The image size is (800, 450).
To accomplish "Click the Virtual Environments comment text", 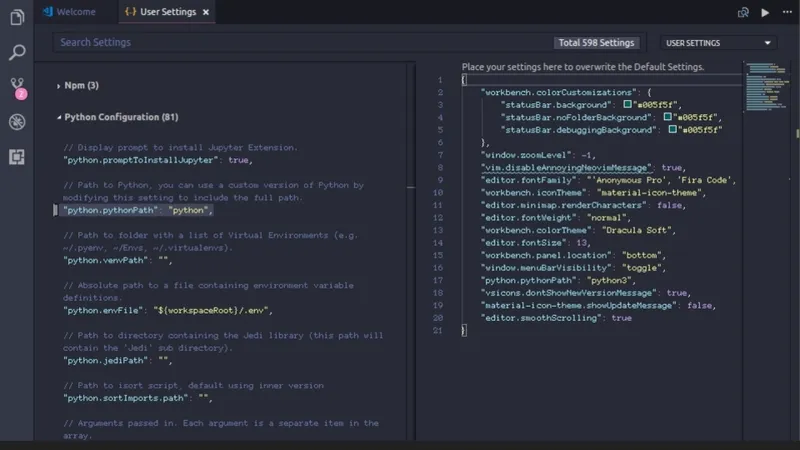I will pos(210,241).
